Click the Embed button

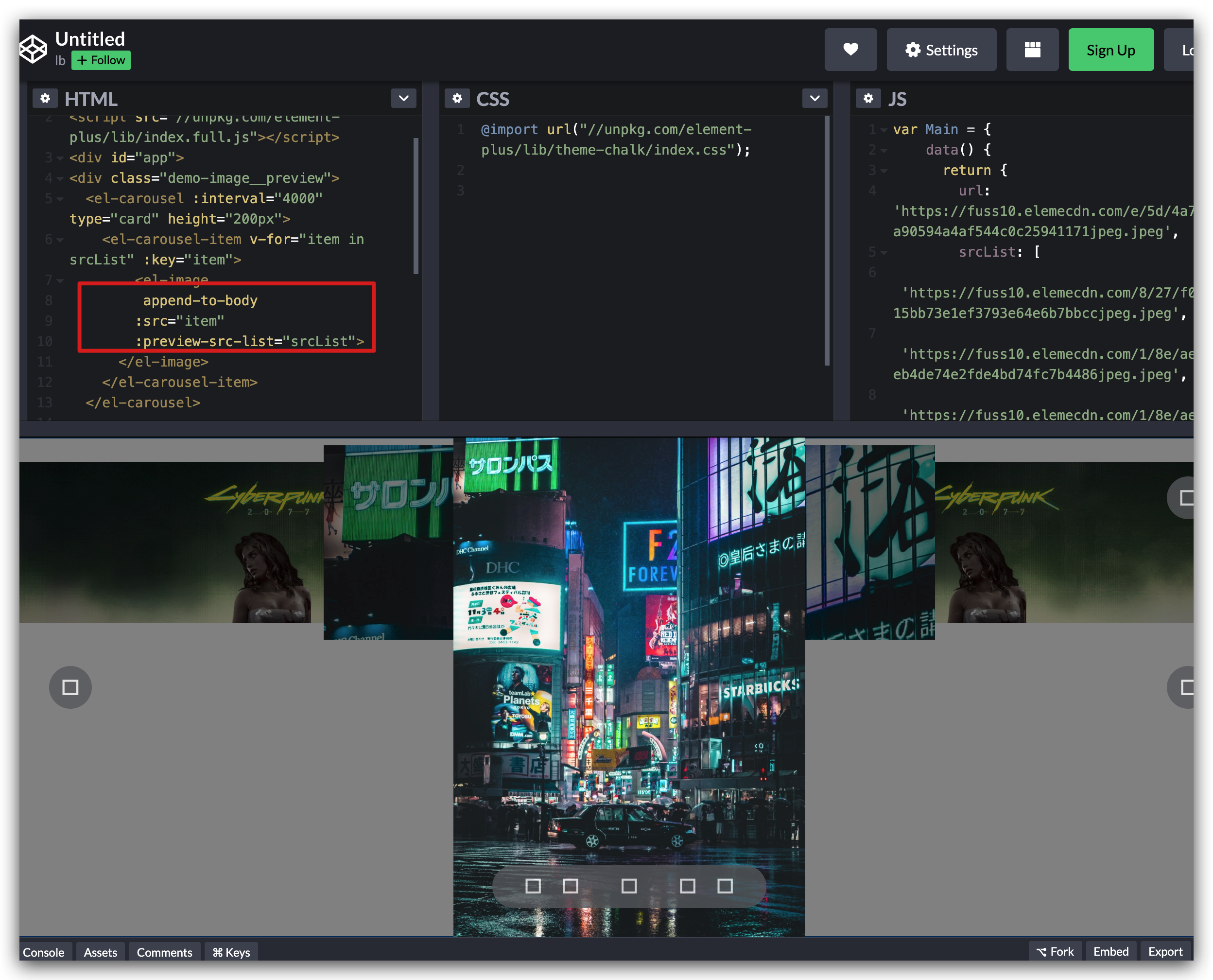[1110, 951]
